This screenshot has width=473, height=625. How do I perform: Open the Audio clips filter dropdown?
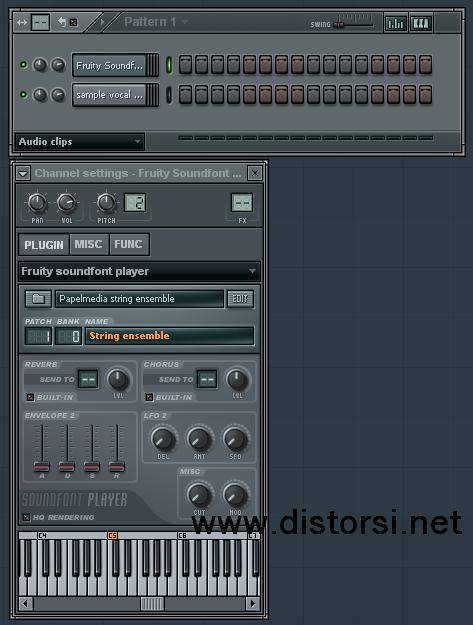pos(79,142)
